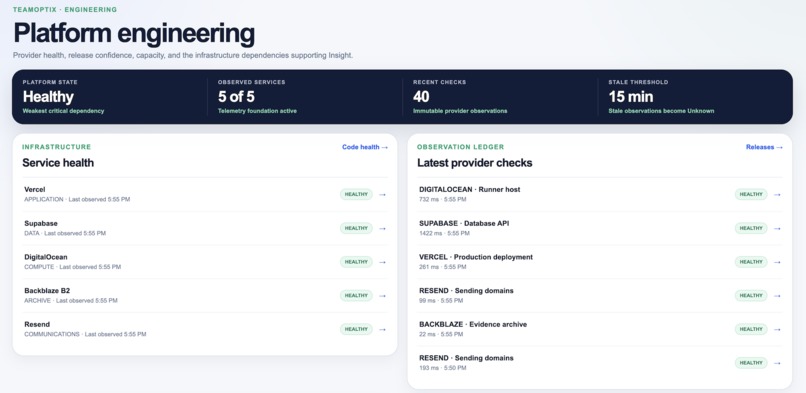Click the '40' recent checks value
Image resolution: width=806 pixels, height=393 pixels.
[x=421, y=97]
